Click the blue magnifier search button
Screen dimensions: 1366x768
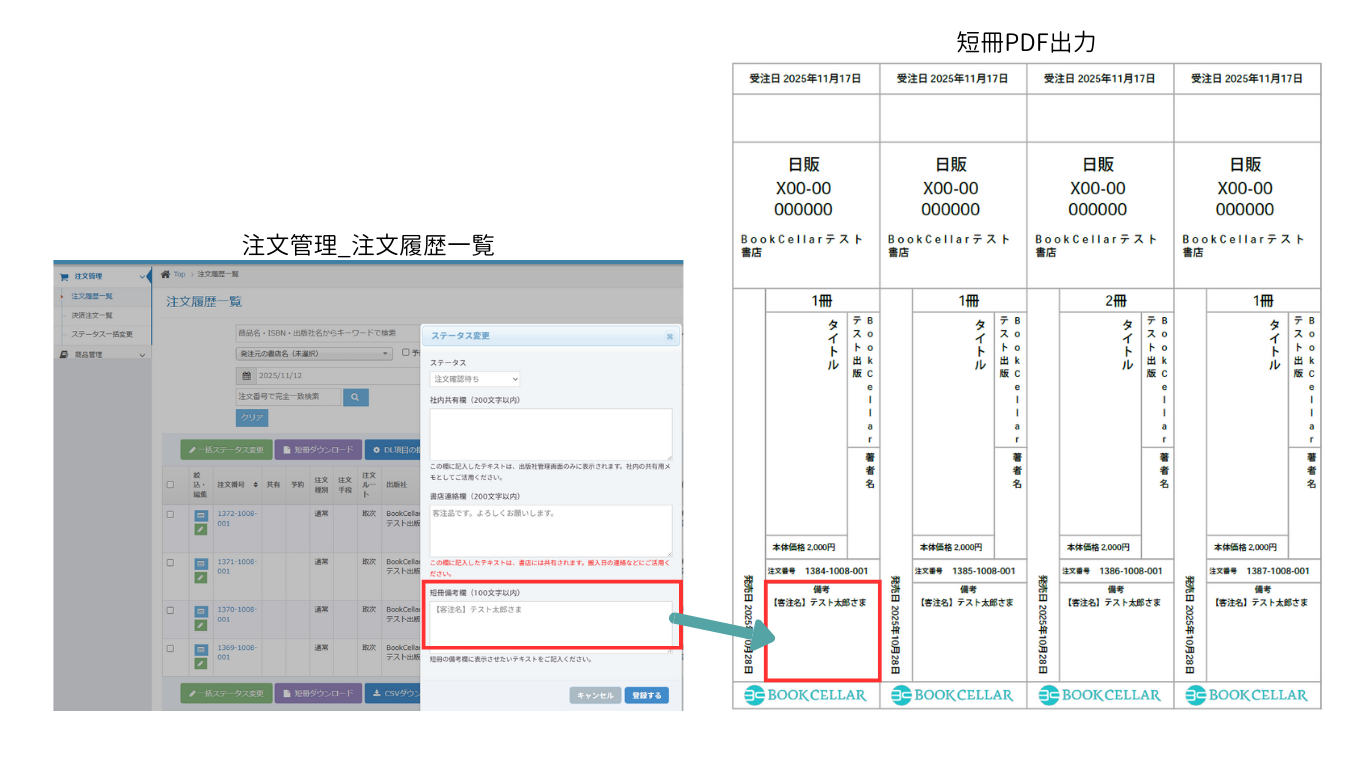tap(356, 397)
